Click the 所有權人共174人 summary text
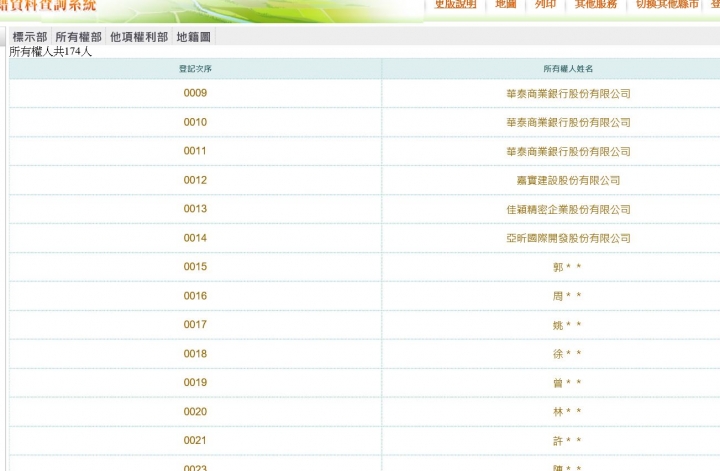Screen dimensions: 720x471 click(x=51, y=51)
